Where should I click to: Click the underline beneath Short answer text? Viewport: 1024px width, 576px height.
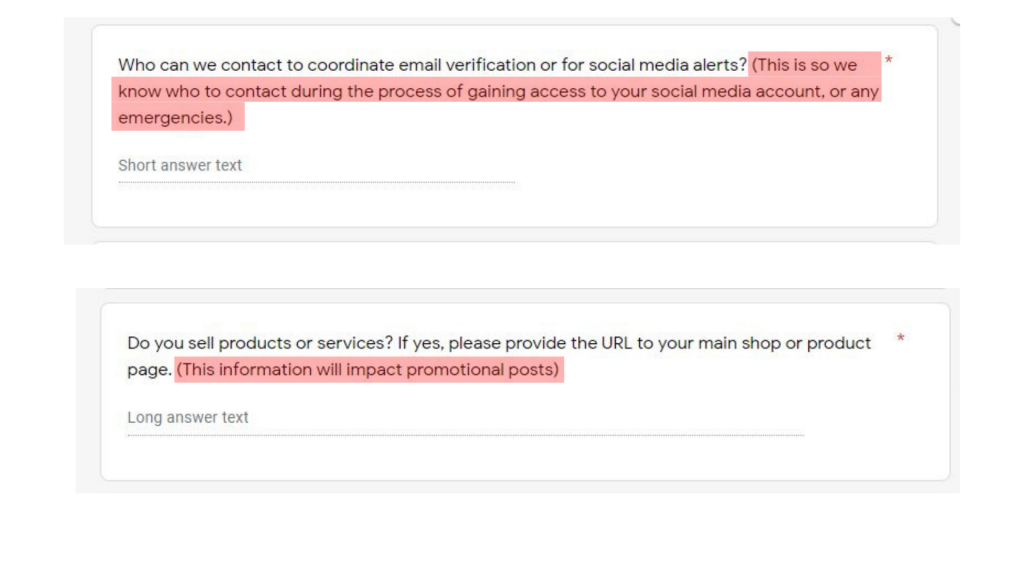pyautogui.click(x=316, y=181)
